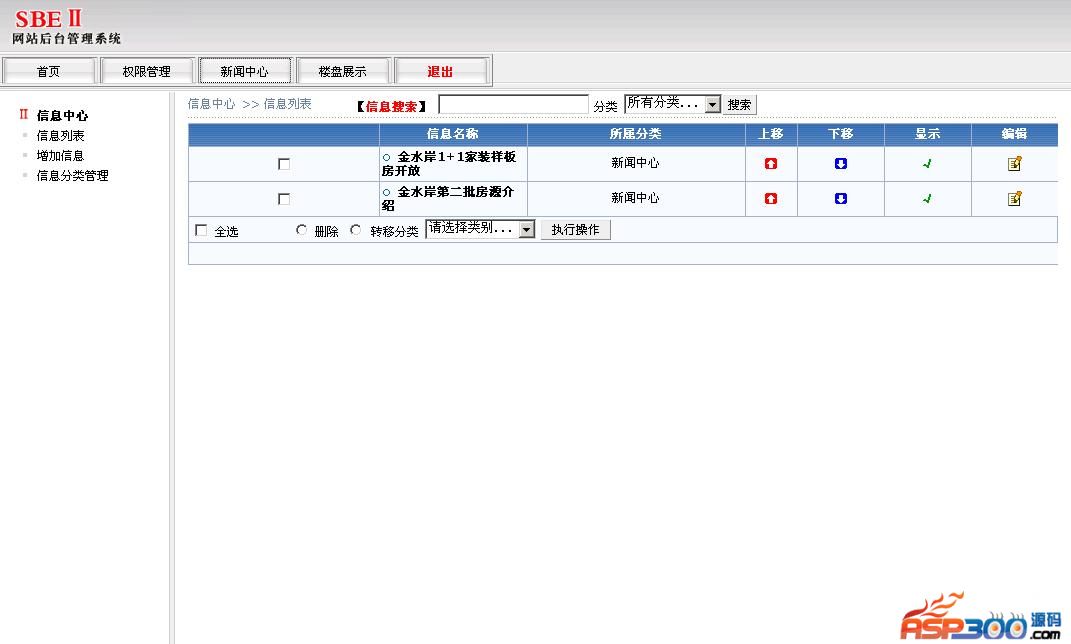
Task: Check the box for 金水岸1+1家装样板房开放 row
Action: click(x=284, y=164)
